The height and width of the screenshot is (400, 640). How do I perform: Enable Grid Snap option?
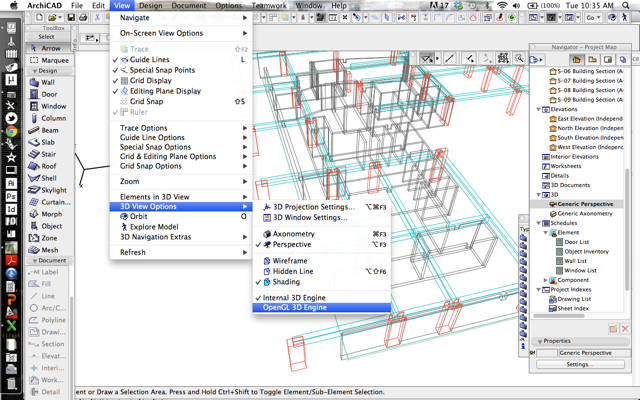point(181,102)
